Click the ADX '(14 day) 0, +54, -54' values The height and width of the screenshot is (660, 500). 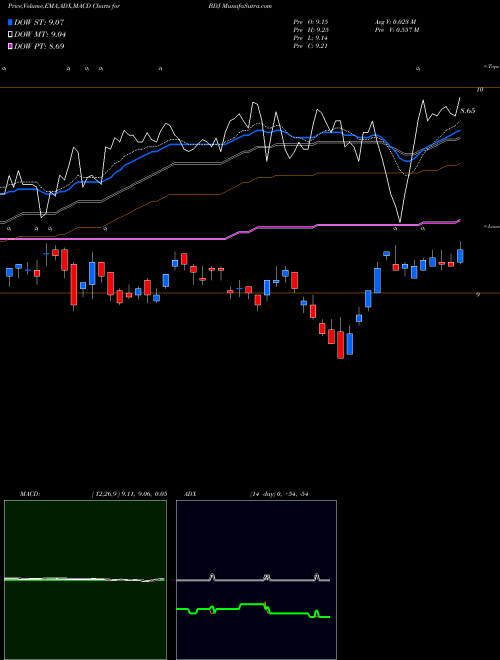tap(279, 494)
